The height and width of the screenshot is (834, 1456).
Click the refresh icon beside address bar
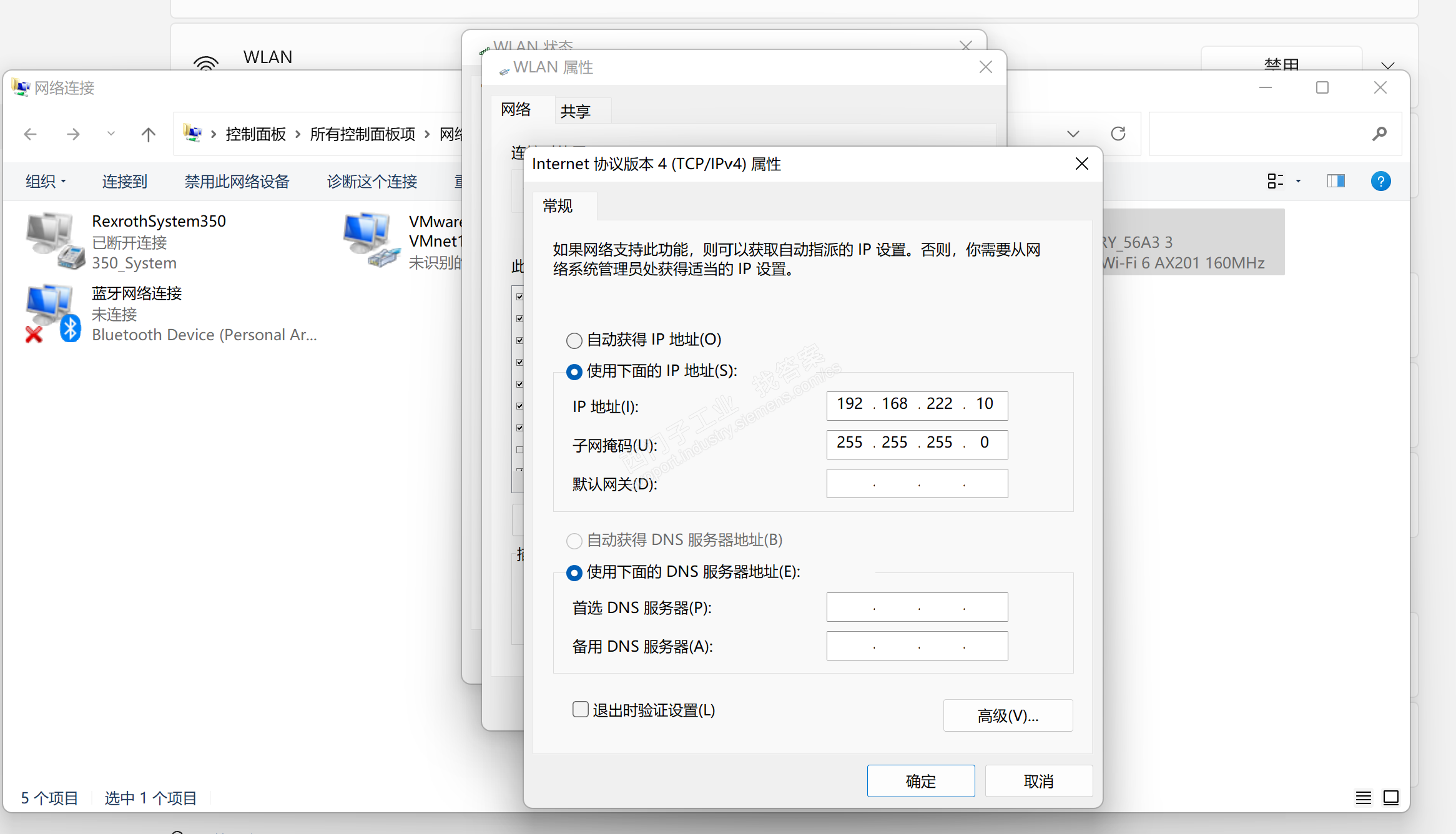(1118, 134)
